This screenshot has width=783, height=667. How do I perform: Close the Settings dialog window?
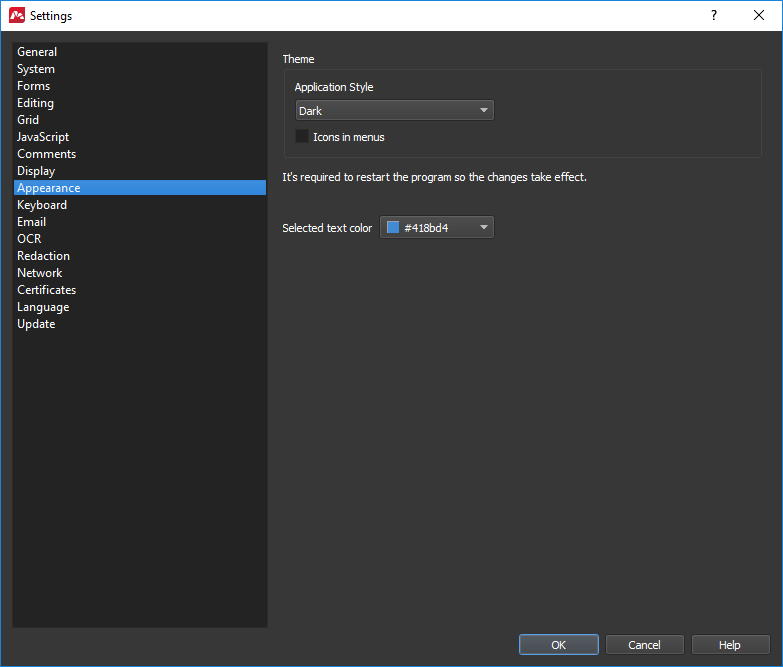pos(759,15)
